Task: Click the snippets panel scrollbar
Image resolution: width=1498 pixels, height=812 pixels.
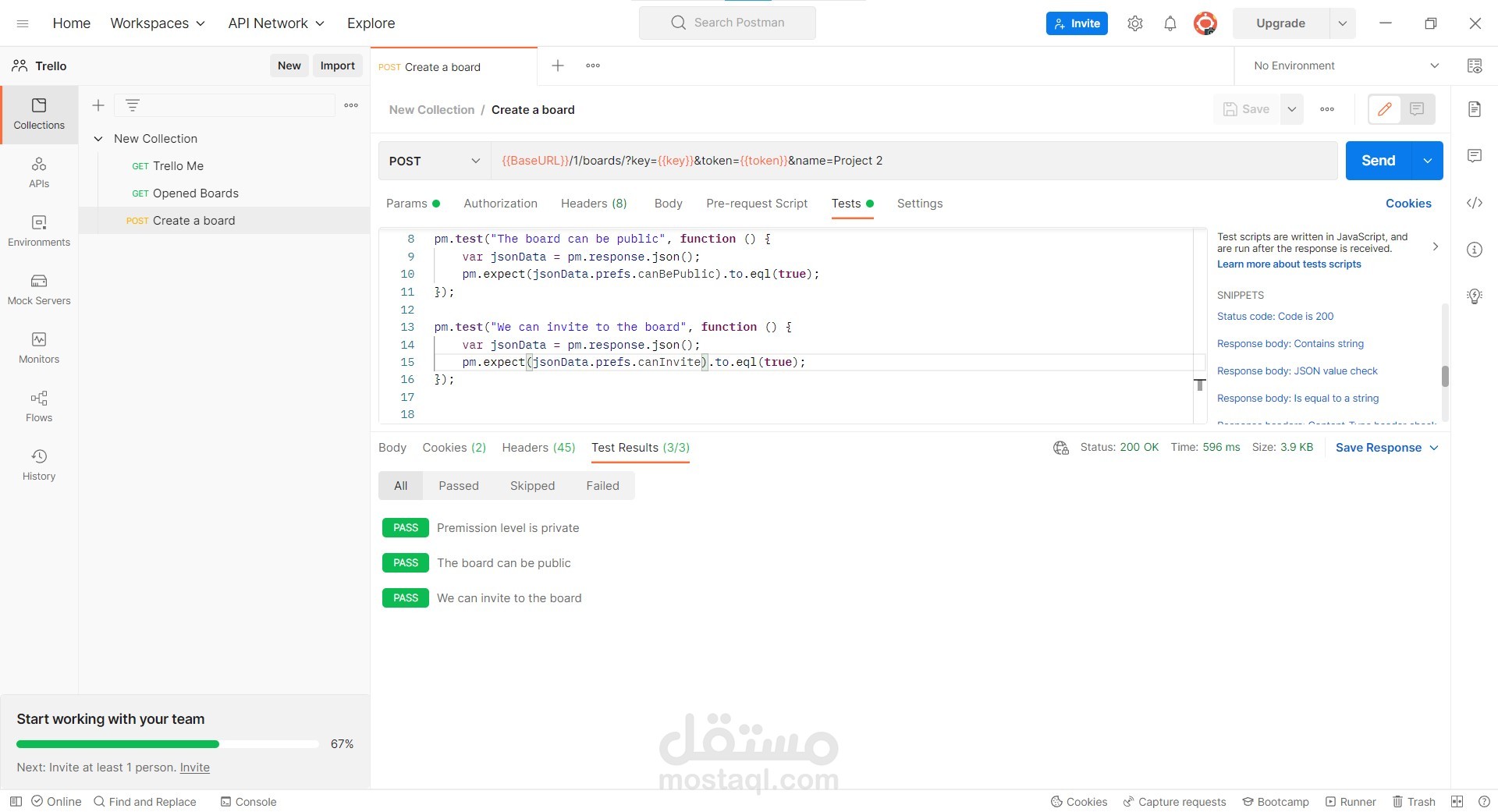Action: [x=1445, y=376]
